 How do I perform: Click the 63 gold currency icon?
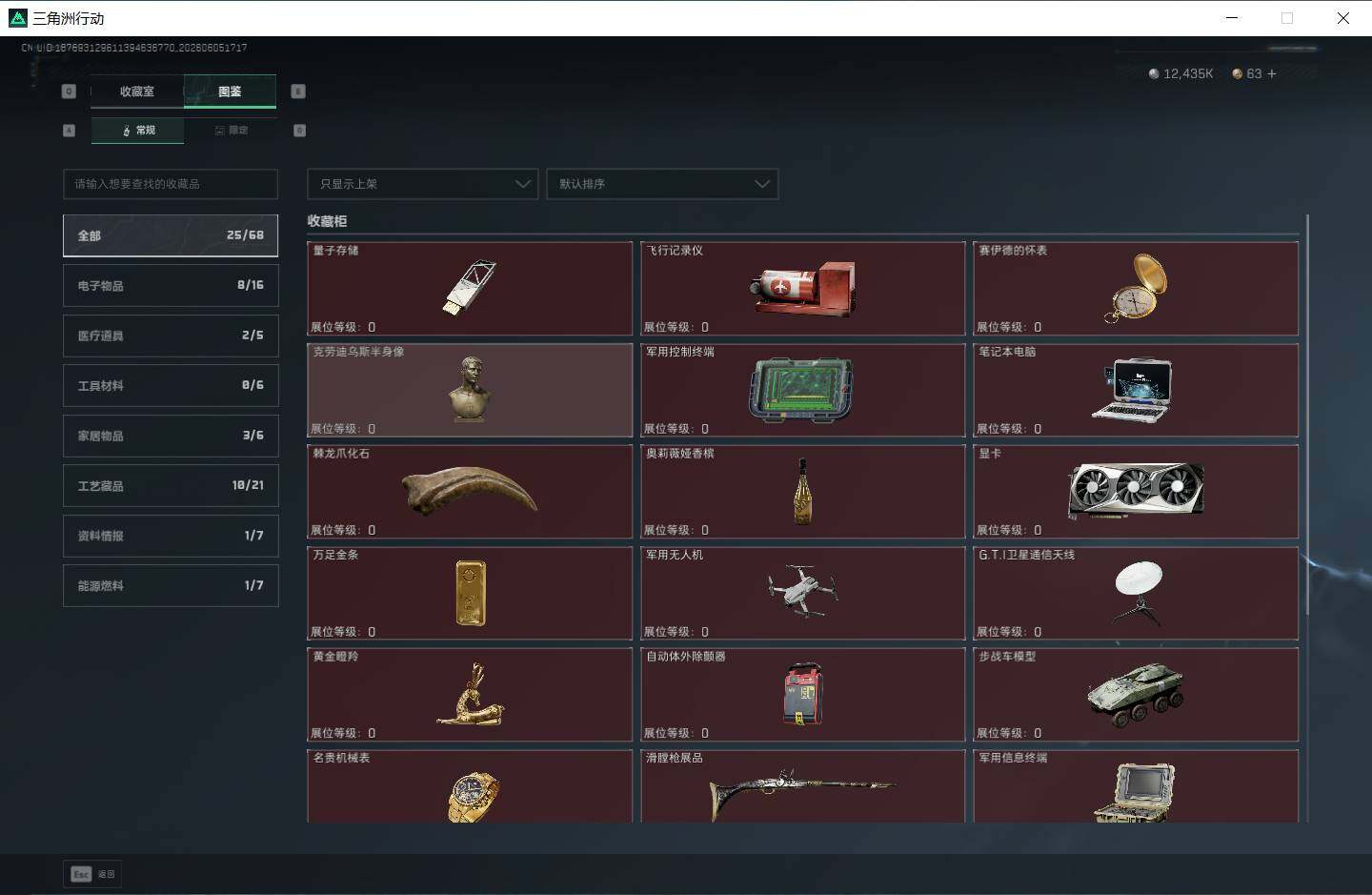(x=1237, y=73)
